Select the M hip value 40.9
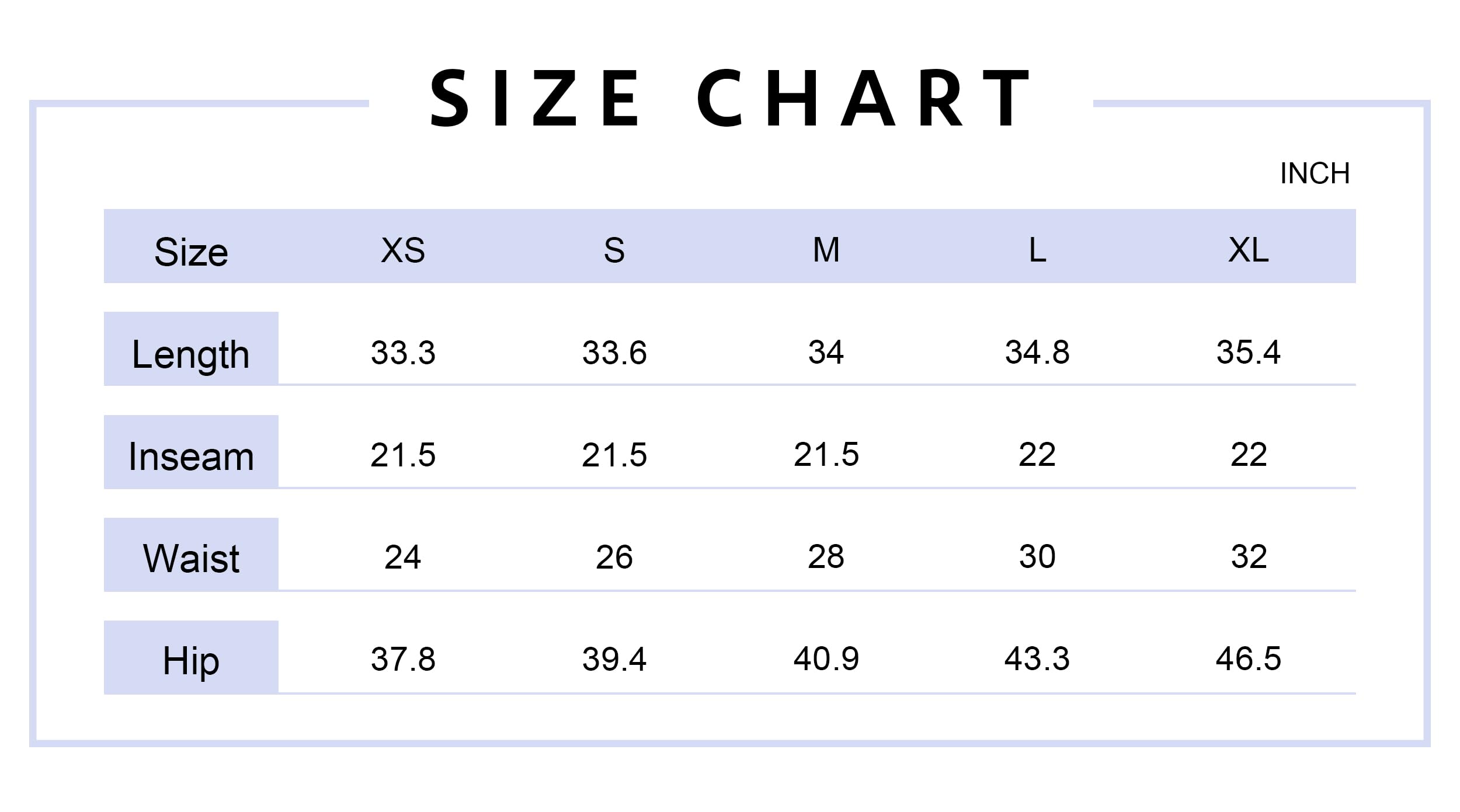Image resolution: width=1460 pixels, height=812 pixels. point(826,658)
